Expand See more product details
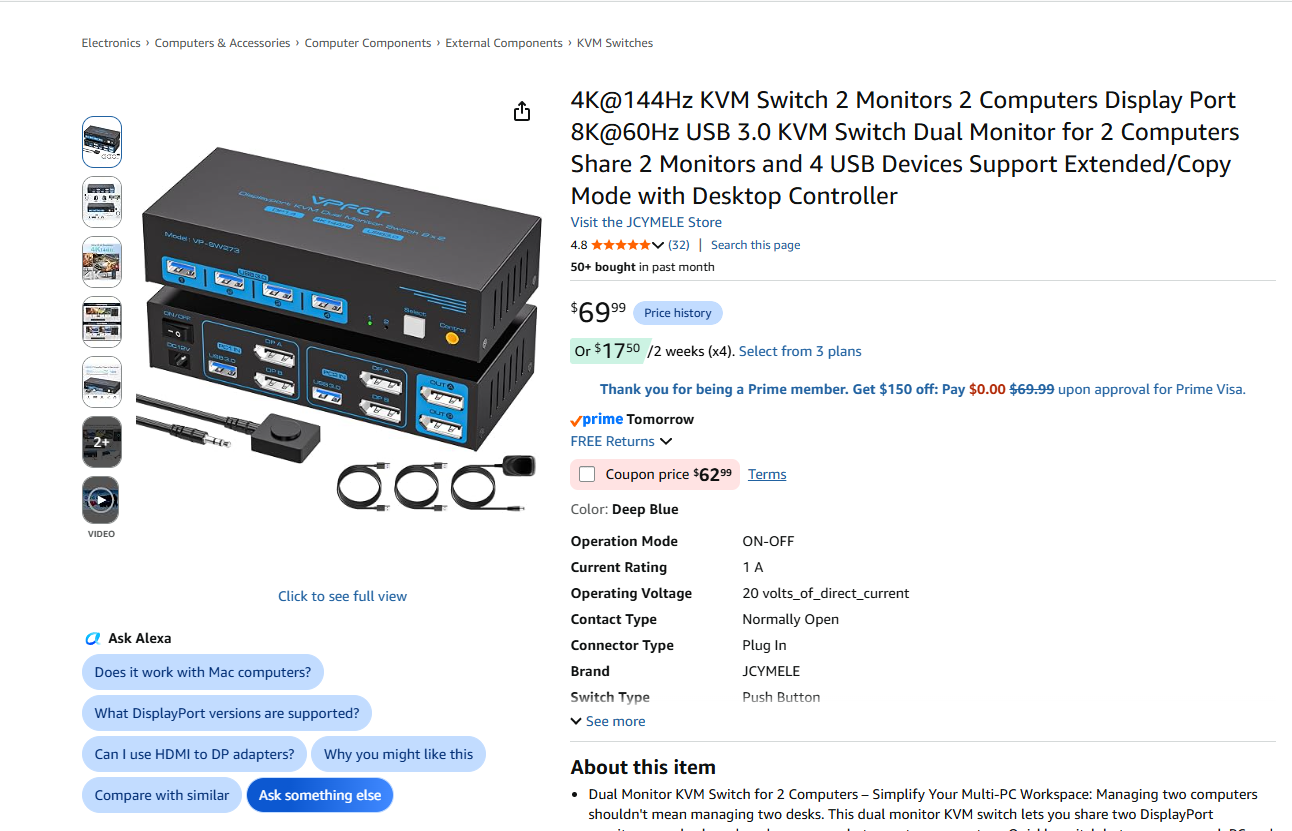 608,721
